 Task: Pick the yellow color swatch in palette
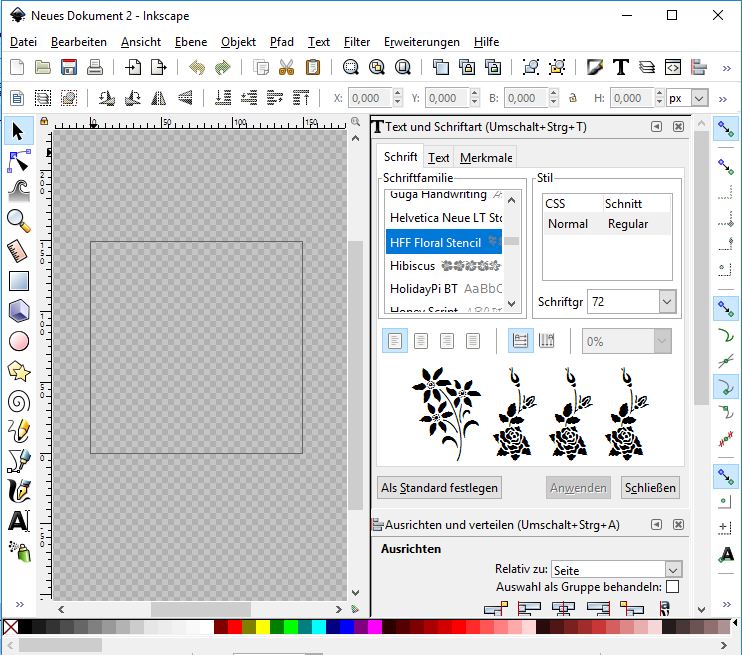pyautogui.click(x=263, y=627)
